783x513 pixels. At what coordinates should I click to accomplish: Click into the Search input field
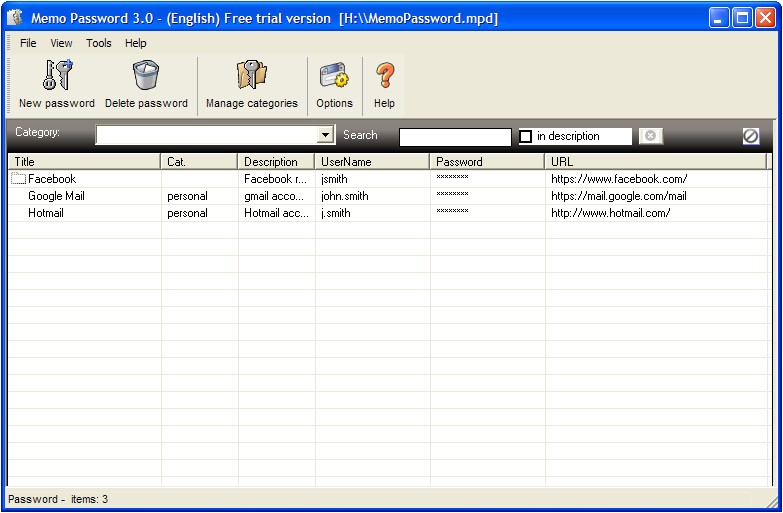coord(455,137)
